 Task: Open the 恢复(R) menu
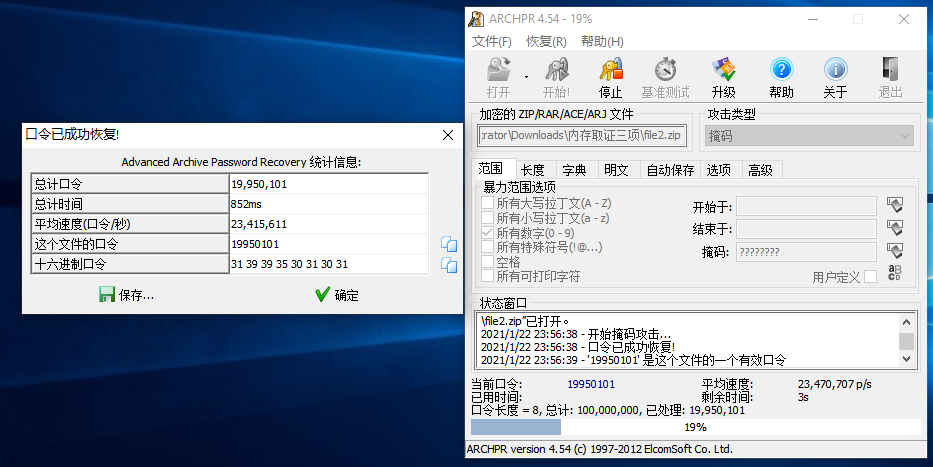pos(546,42)
